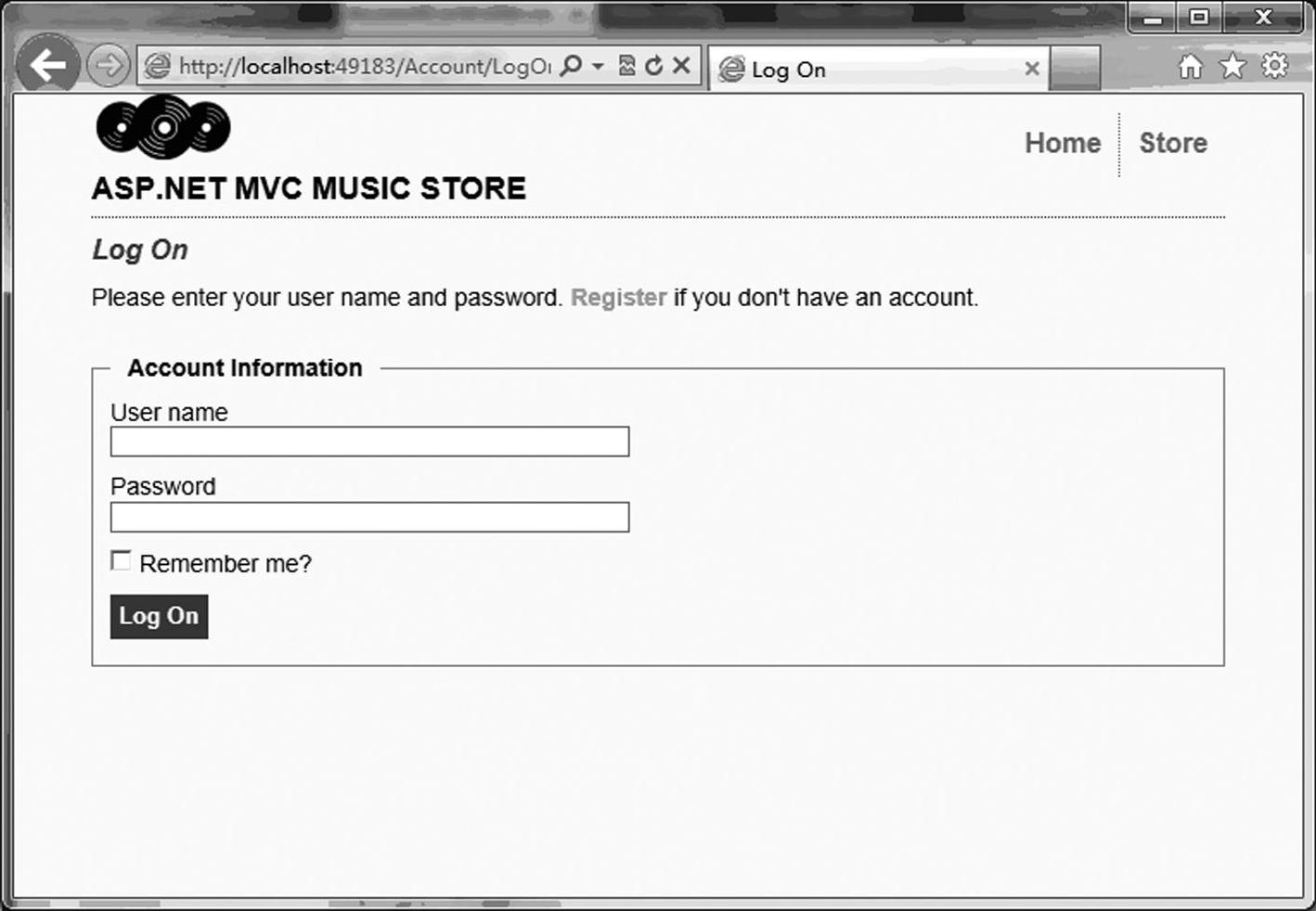Enable the Remember me checkbox
1316x911 pixels.
point(121,560)
